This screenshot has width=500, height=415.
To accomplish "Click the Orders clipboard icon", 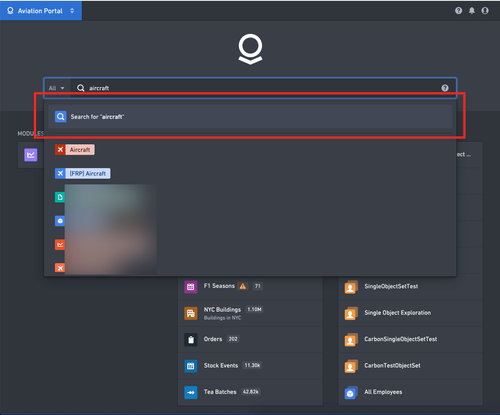I will click(191, 340).
